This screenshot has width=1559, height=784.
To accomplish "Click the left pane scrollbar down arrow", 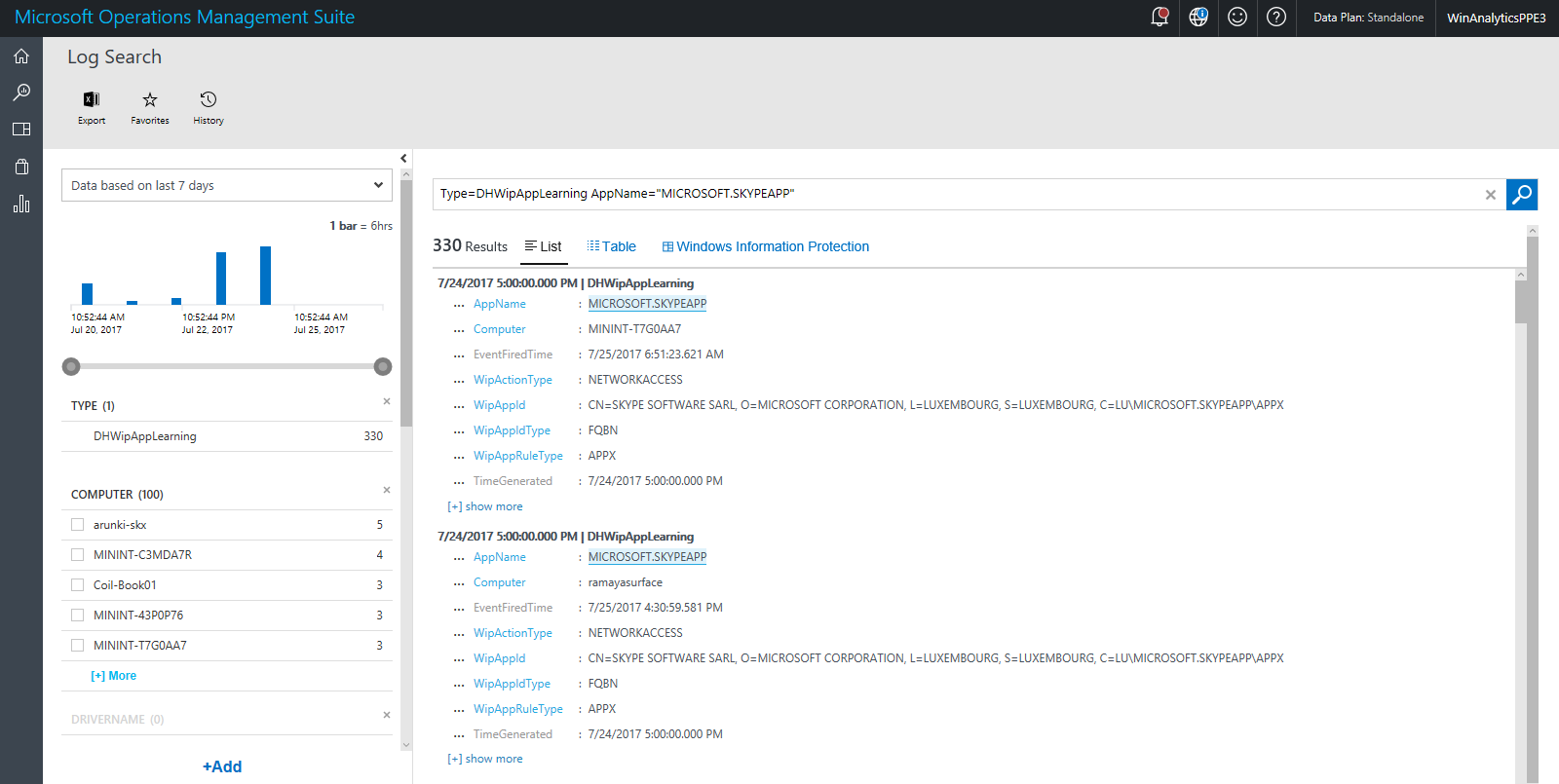I will click(x=406, y=745).
